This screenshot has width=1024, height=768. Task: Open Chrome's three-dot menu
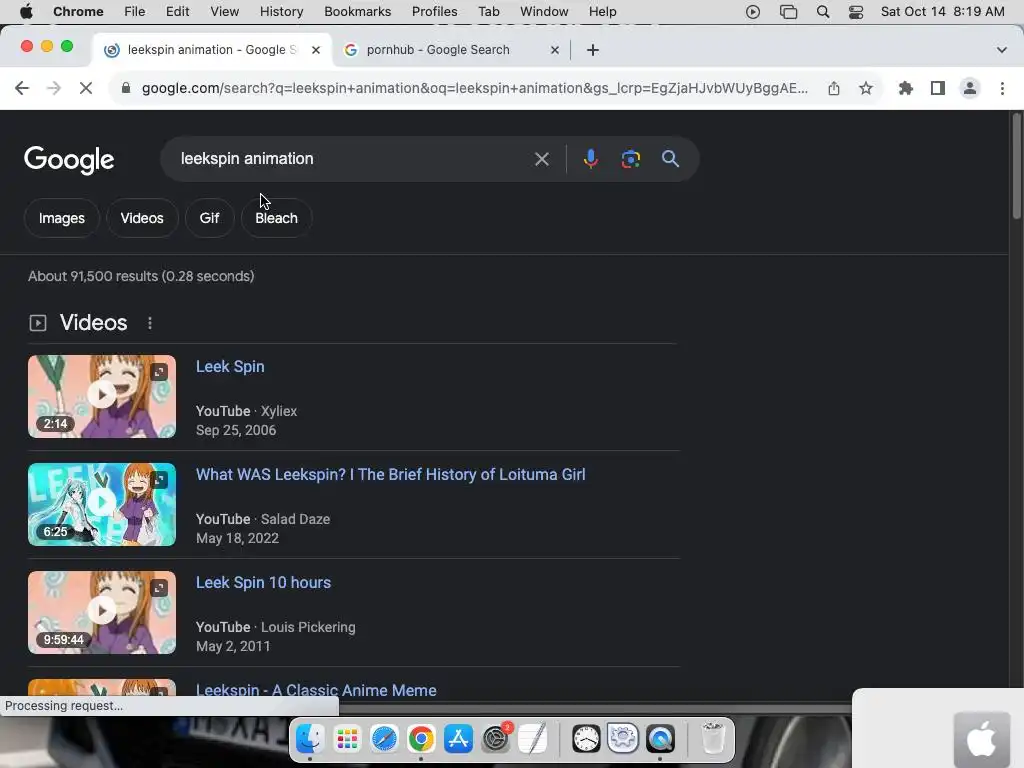1002,88
